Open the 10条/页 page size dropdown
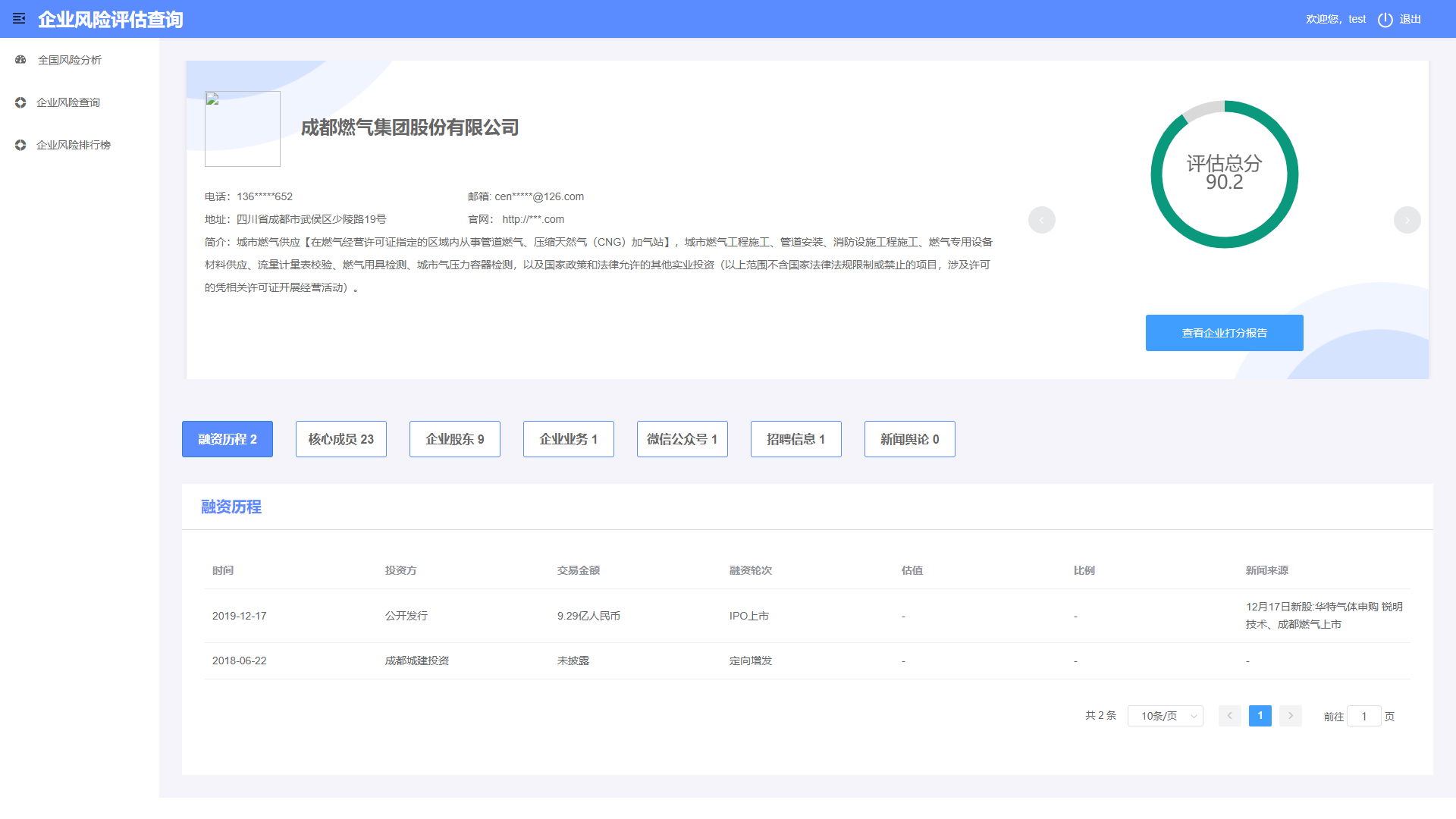The width and height of the screenshot is (1456, 819). 1166,716
